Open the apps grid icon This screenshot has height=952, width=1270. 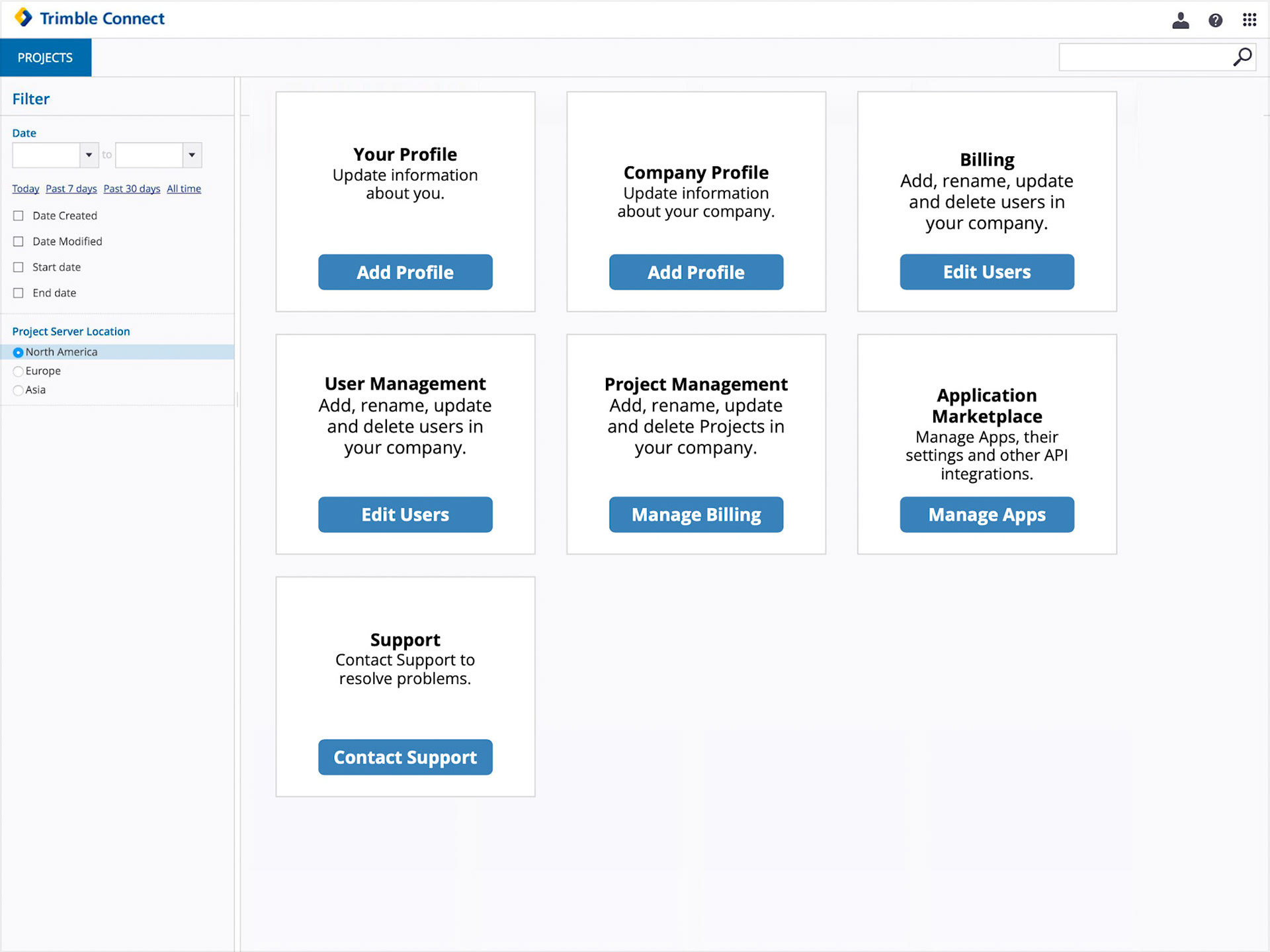coord(1249,20)
